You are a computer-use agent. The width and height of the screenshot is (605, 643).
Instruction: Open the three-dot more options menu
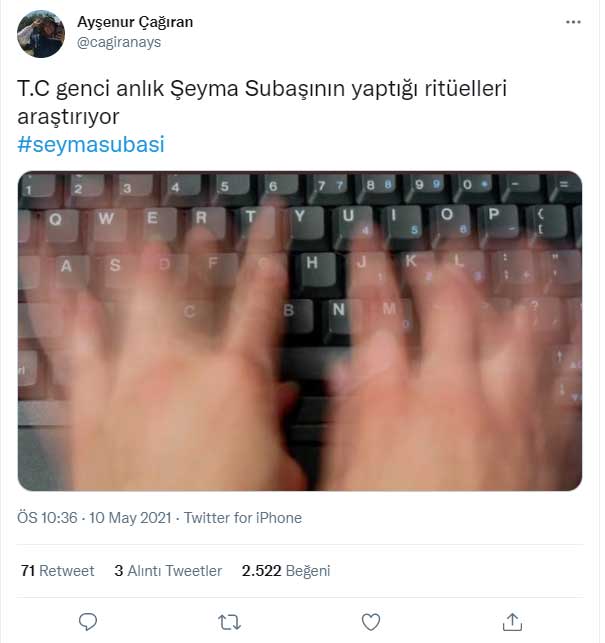(573, 22)
